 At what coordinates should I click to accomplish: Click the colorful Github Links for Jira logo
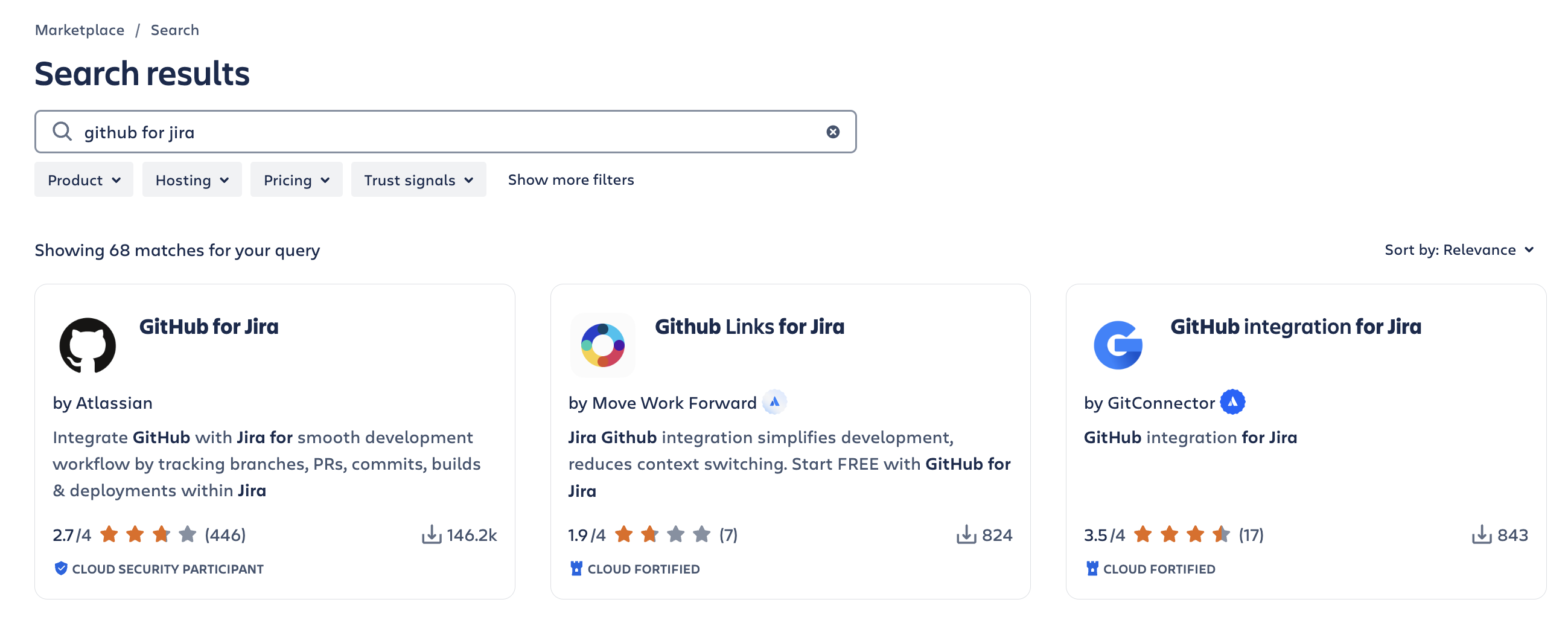tap(602, 345)
